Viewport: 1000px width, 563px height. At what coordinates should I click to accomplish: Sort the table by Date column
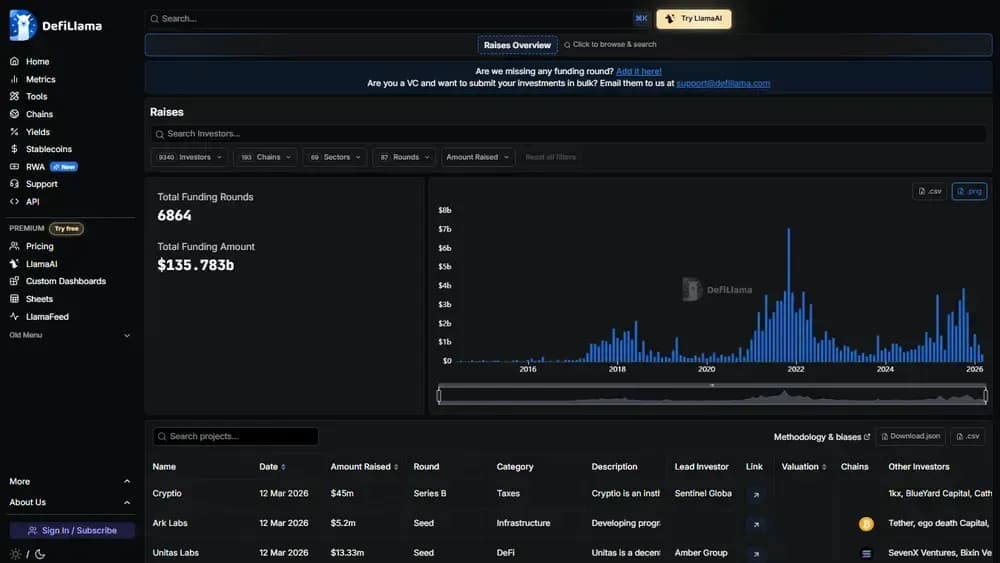[x=270, y=467]
